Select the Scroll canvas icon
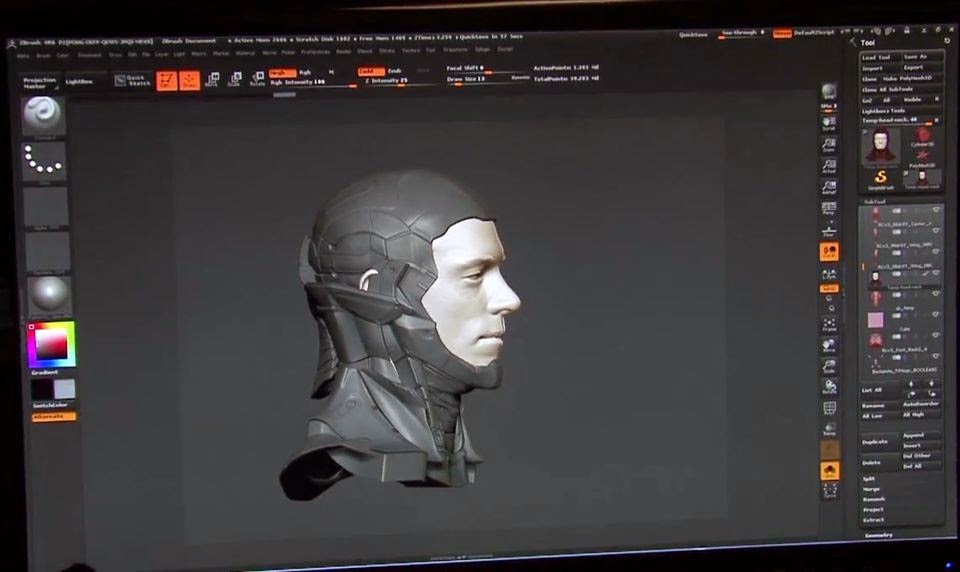960x572 pixels. (828, 124)
